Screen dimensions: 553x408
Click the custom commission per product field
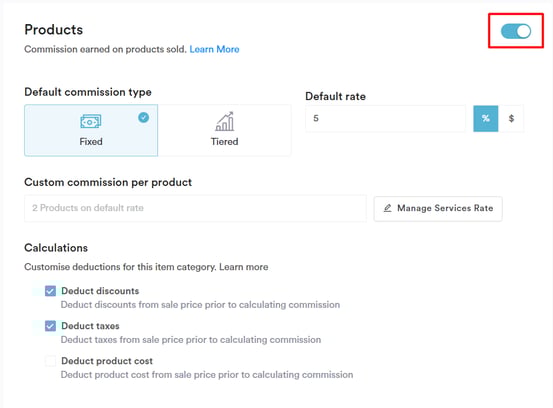click(x=195, y=208)
